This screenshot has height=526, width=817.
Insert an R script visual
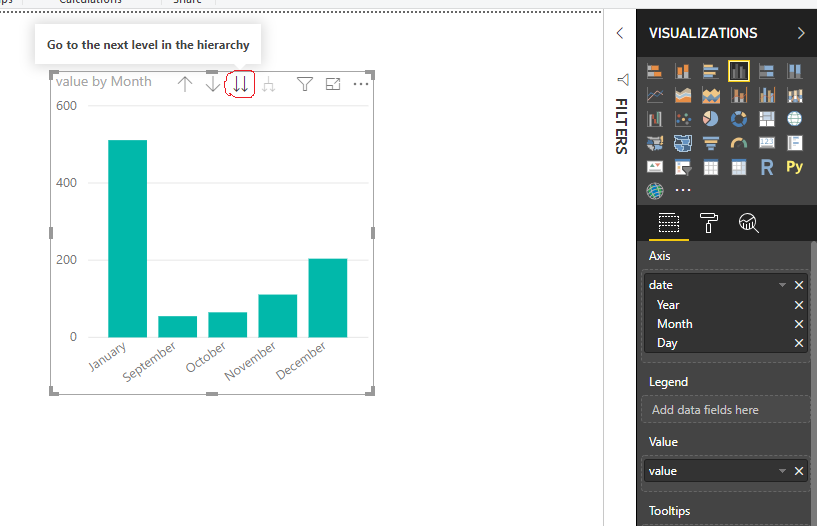point(766,167)
